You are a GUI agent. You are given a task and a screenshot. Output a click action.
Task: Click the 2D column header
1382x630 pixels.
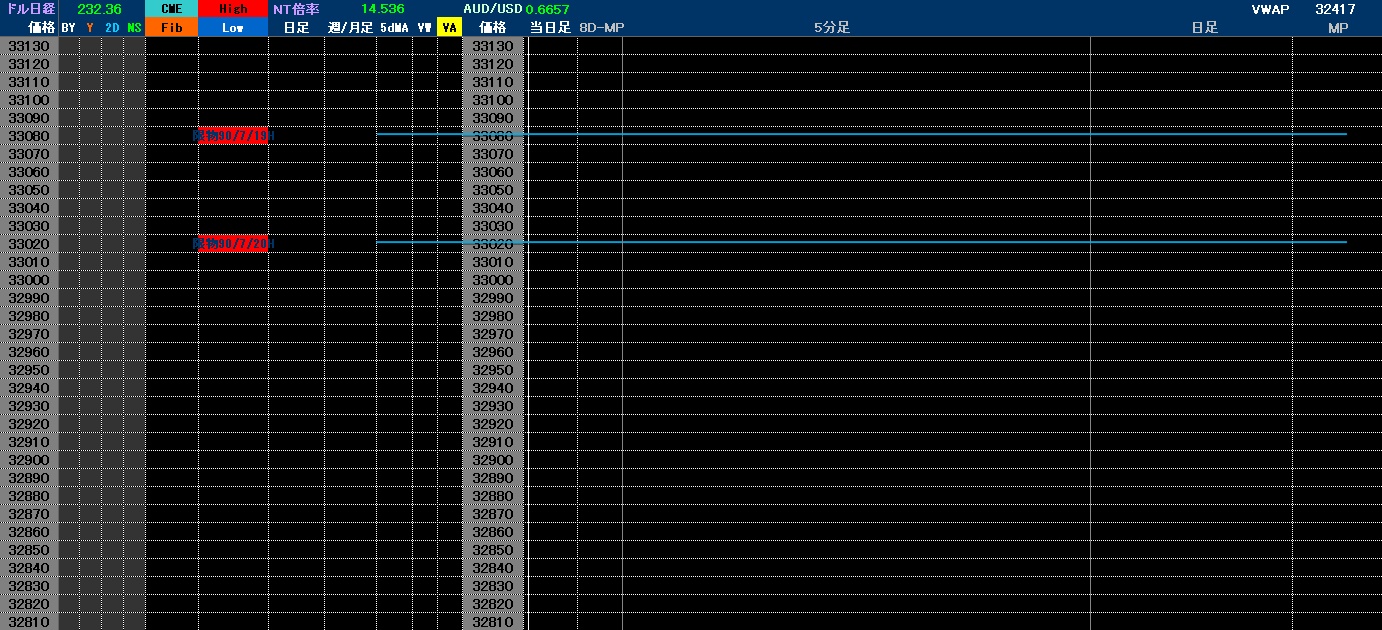[112, 28]
